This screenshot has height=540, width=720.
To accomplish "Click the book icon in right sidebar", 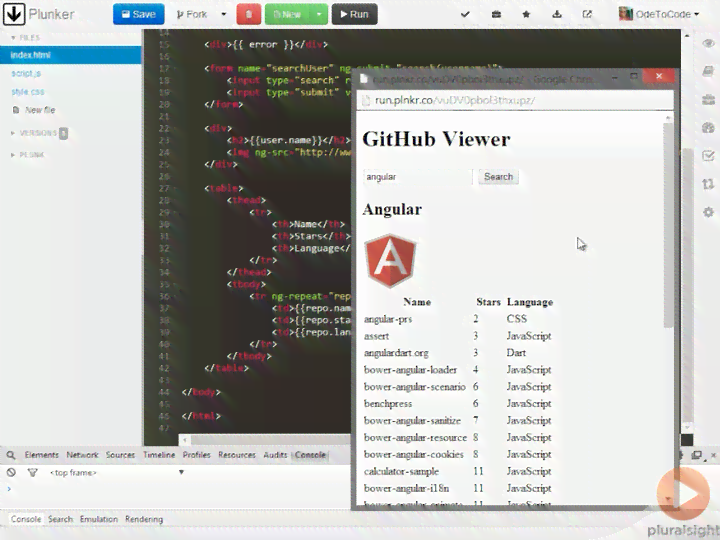I will click(x=708, y=71).
